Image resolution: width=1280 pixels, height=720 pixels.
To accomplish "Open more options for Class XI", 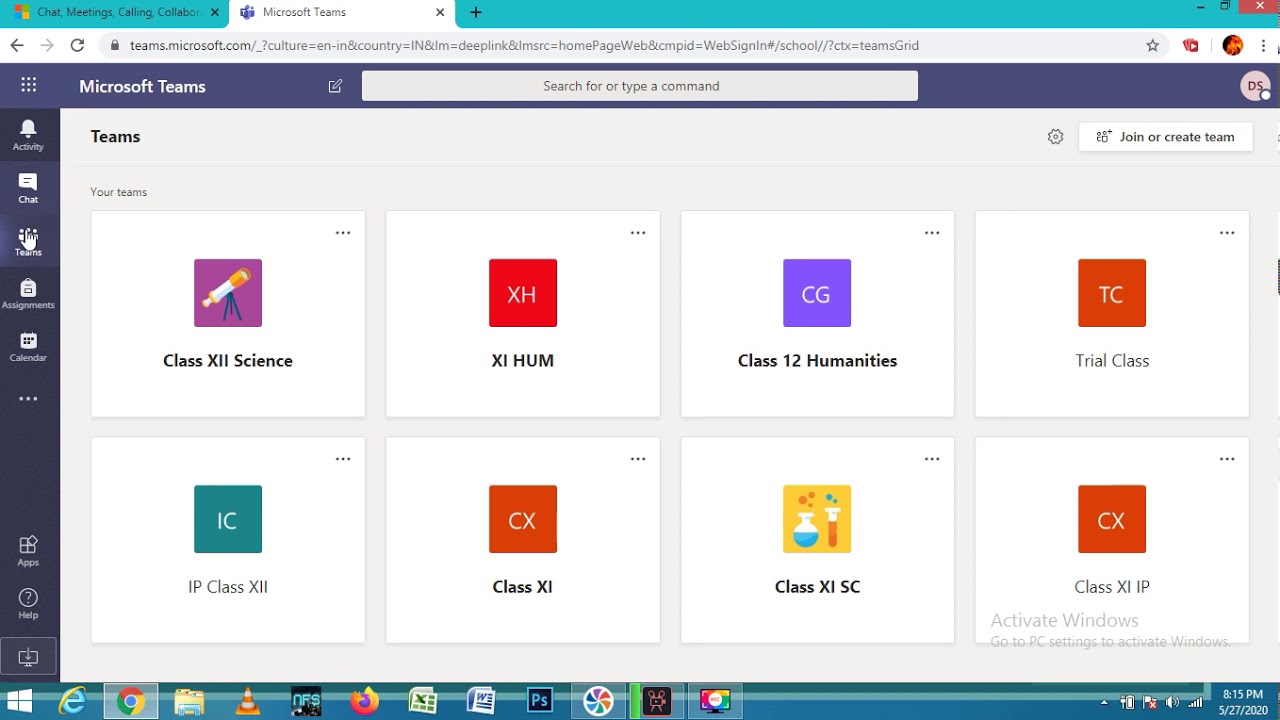I will point(638,459).
